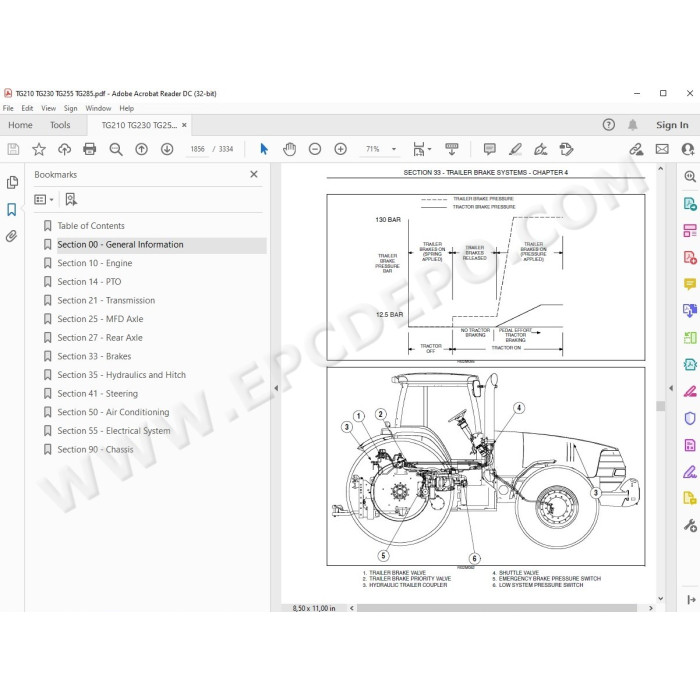This screenshot has height=700, width=700.
Task: Open Section 21 - Transmission bookmark
Action: pos(106,300)
